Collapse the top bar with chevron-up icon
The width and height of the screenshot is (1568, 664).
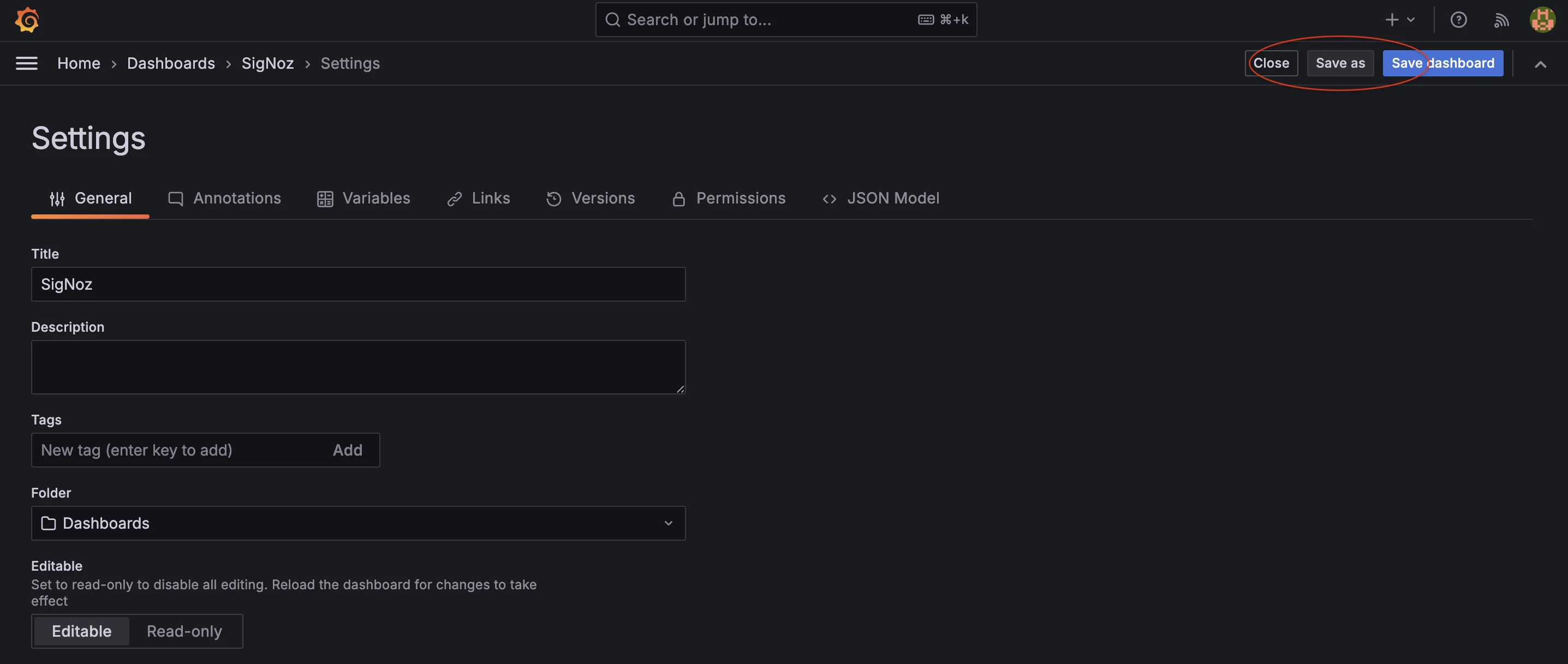(x=1540, y=64)
